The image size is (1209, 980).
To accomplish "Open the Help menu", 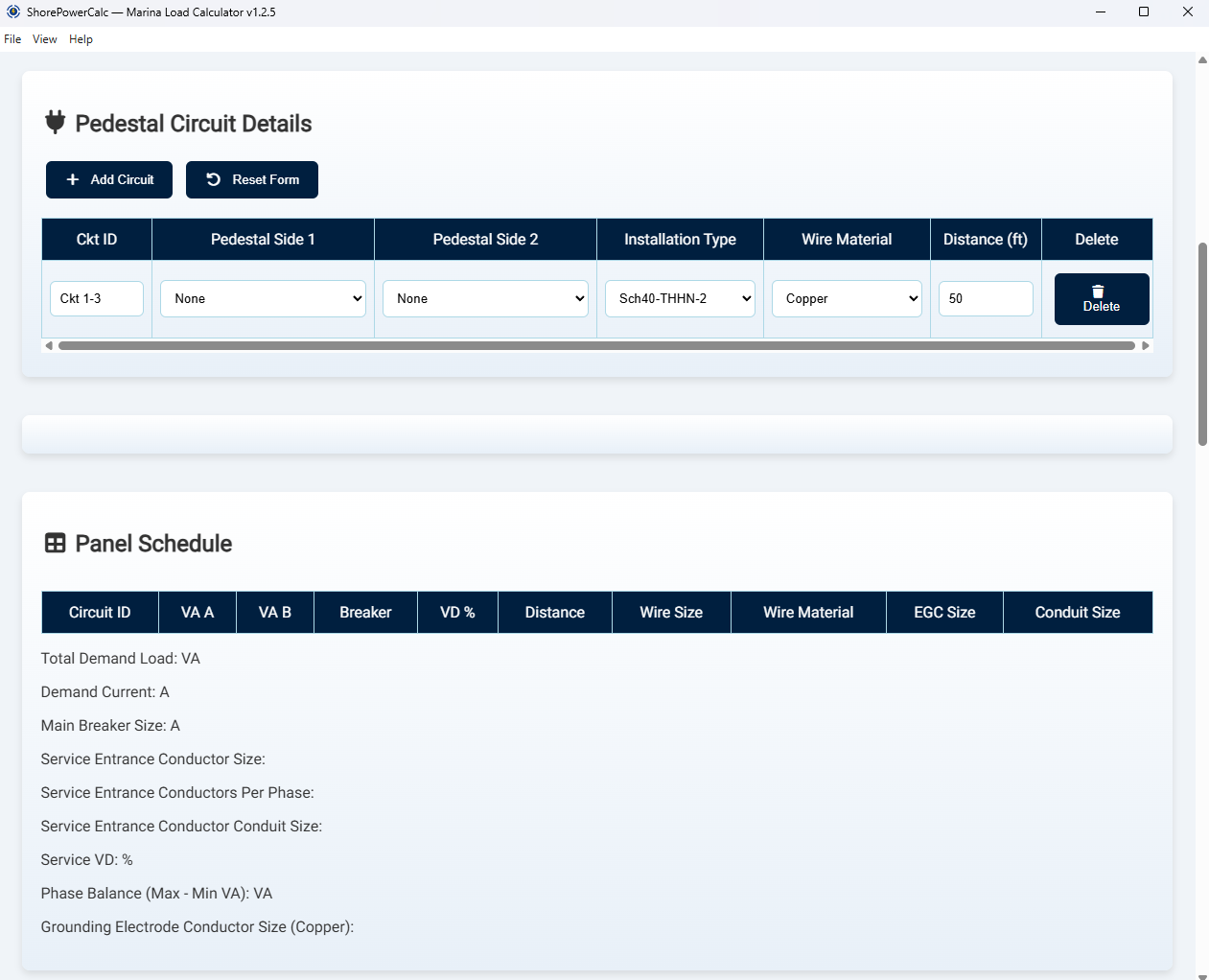I will coord(81,39).
